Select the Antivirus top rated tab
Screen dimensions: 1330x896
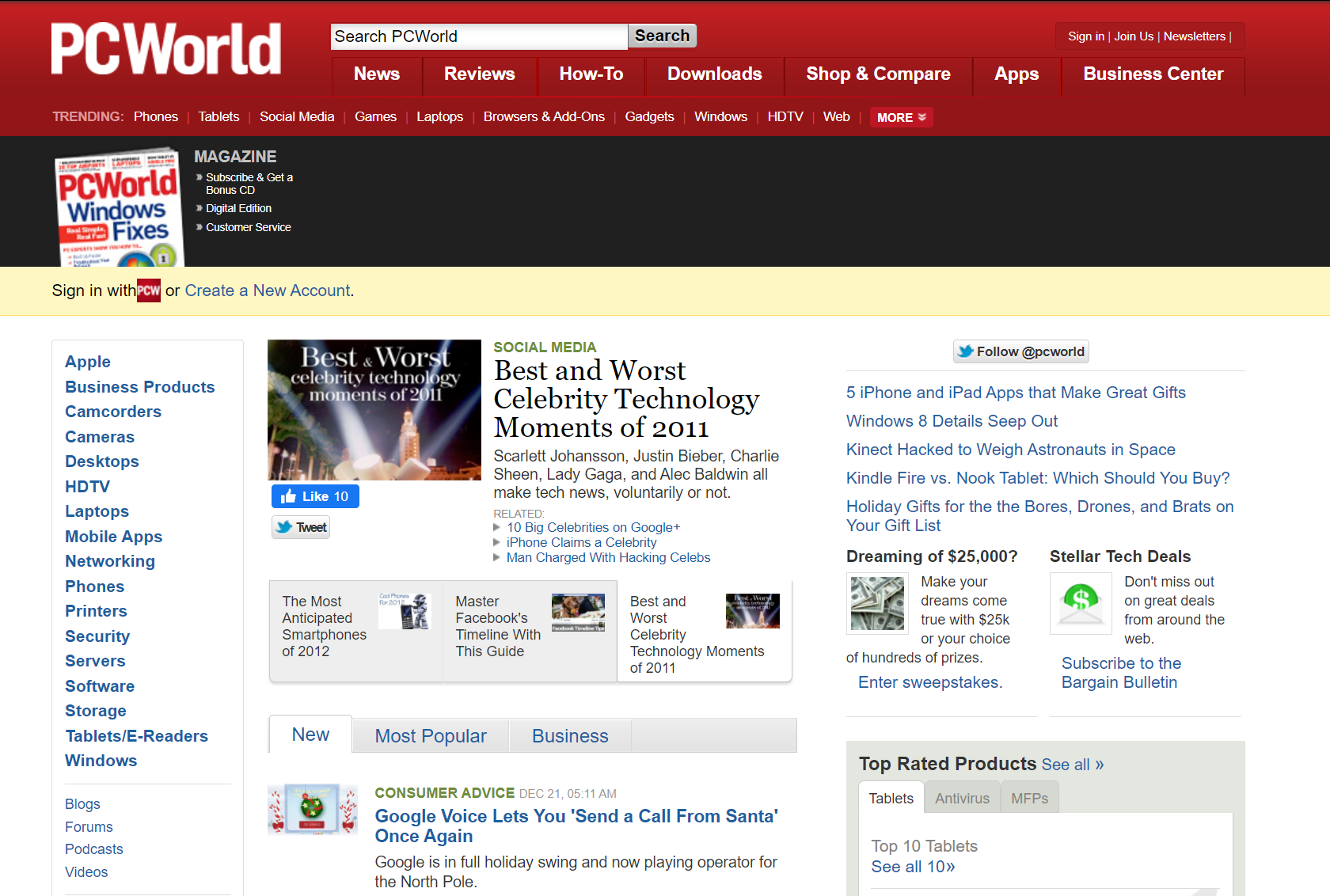962,798
